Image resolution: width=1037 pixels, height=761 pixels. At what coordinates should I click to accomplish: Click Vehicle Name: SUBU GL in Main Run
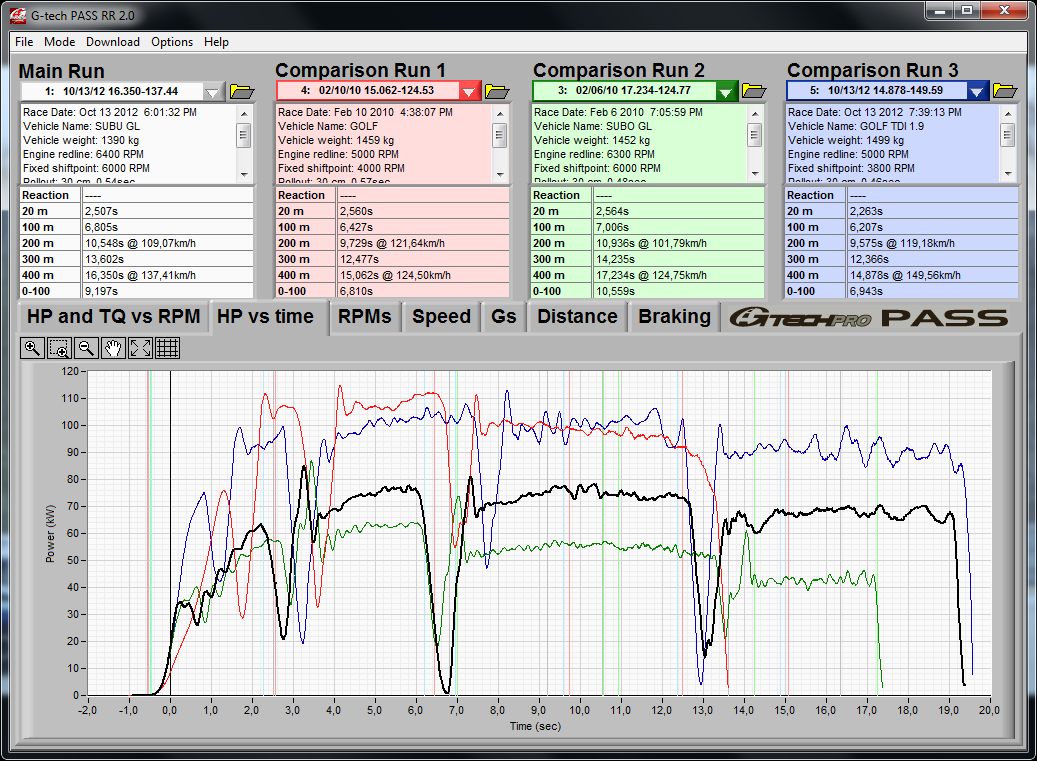81,126
